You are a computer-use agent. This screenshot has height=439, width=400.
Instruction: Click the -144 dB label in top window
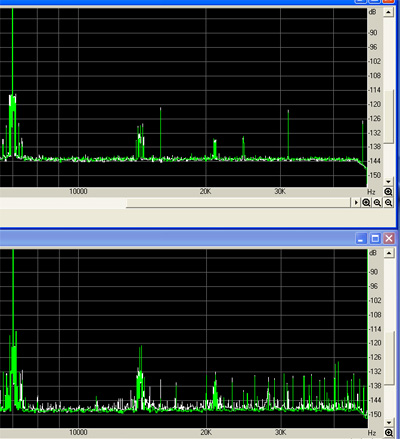(374, 161)
